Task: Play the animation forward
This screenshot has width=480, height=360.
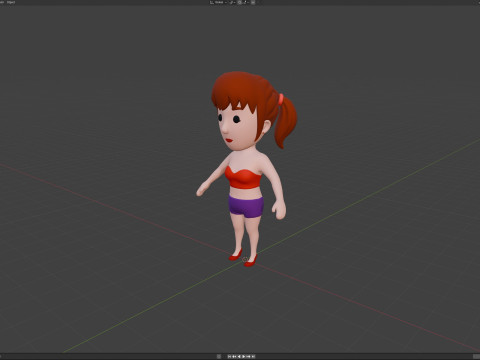Action: click(x=243, y=356)
